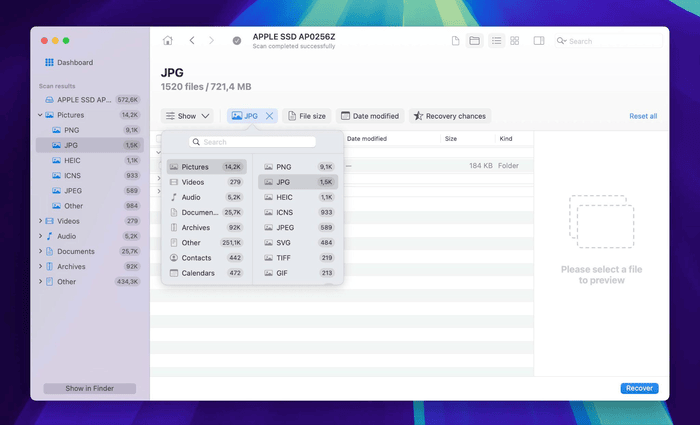
Task: Click in the top toolbar Search field
Action: [x=608, y=41]
